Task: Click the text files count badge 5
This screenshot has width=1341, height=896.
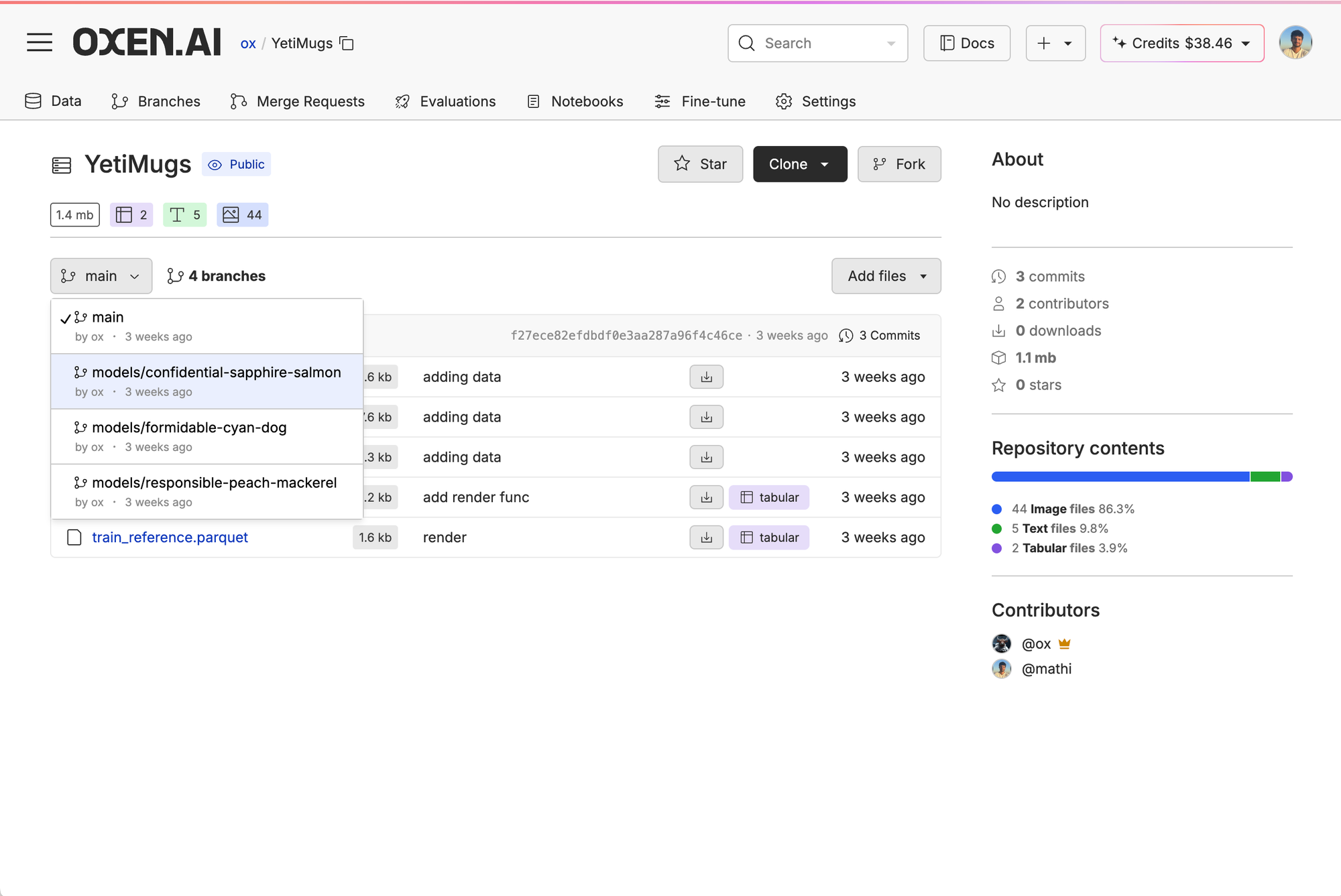Action: coord(184,215)
